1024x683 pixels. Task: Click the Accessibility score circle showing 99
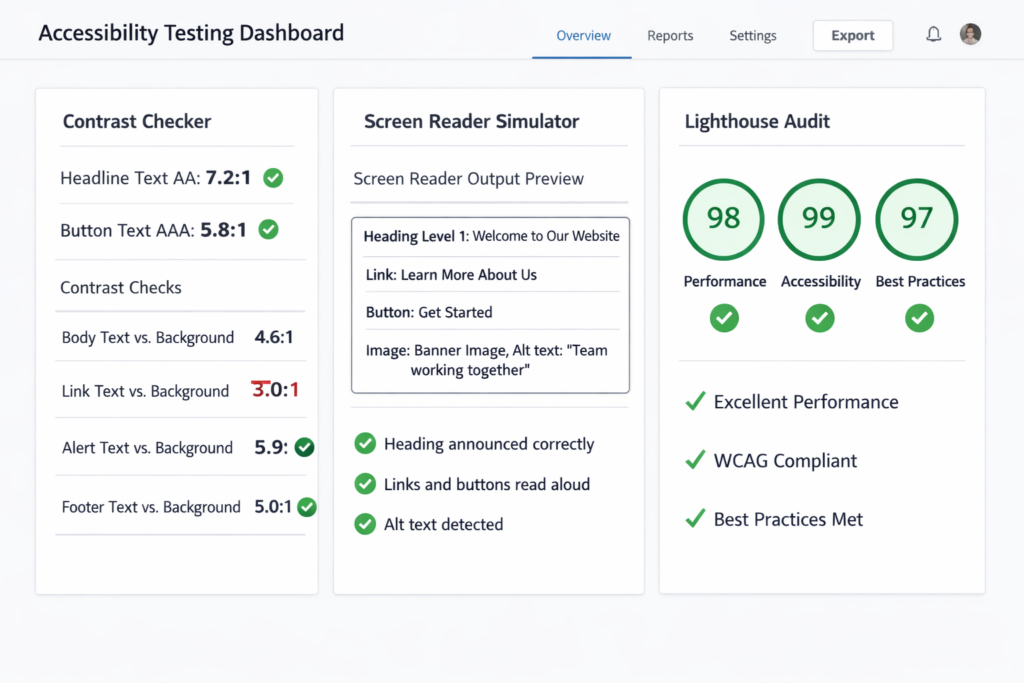pos(819,219)
